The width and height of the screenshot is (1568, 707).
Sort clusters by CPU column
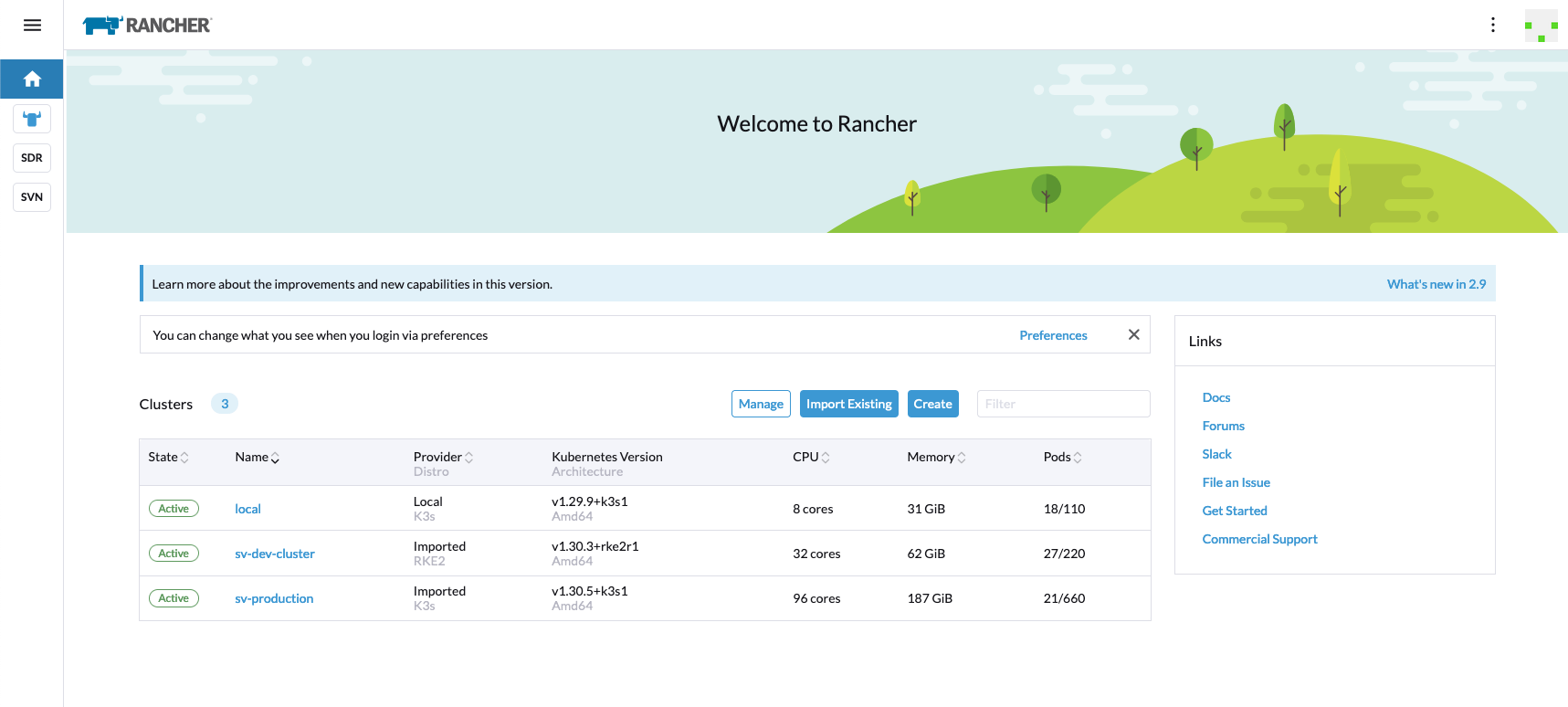(x=812, y=457)
